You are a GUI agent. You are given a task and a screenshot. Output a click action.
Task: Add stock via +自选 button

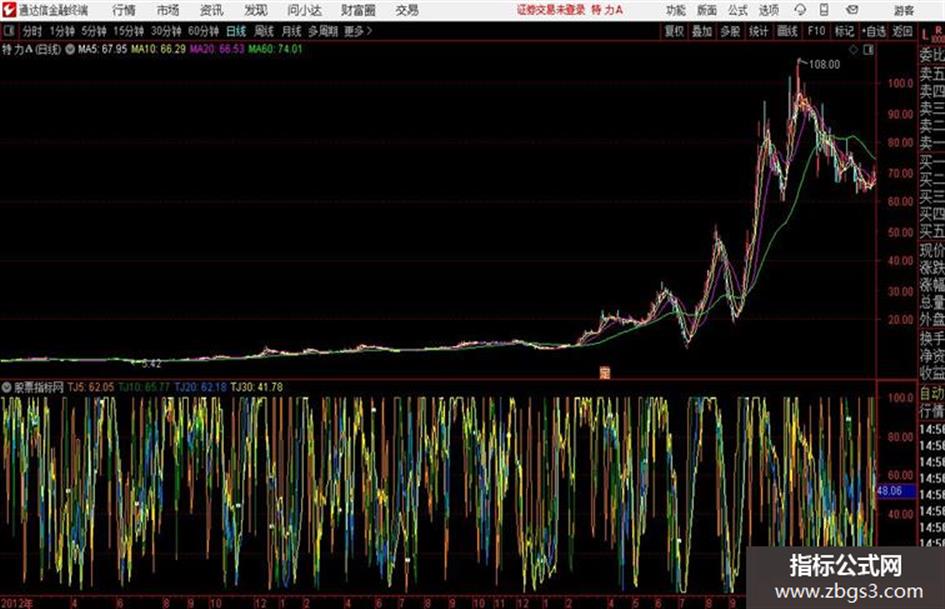tap(873, 31)
